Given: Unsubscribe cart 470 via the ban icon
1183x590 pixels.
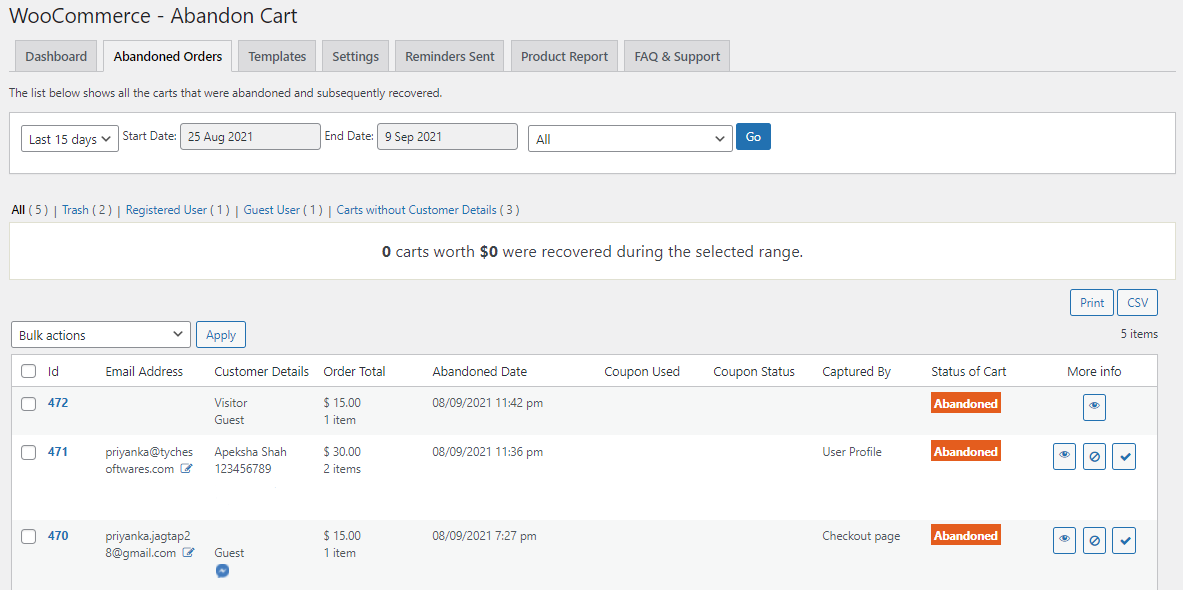Looking at the screenshot, I should point(1095,540).
